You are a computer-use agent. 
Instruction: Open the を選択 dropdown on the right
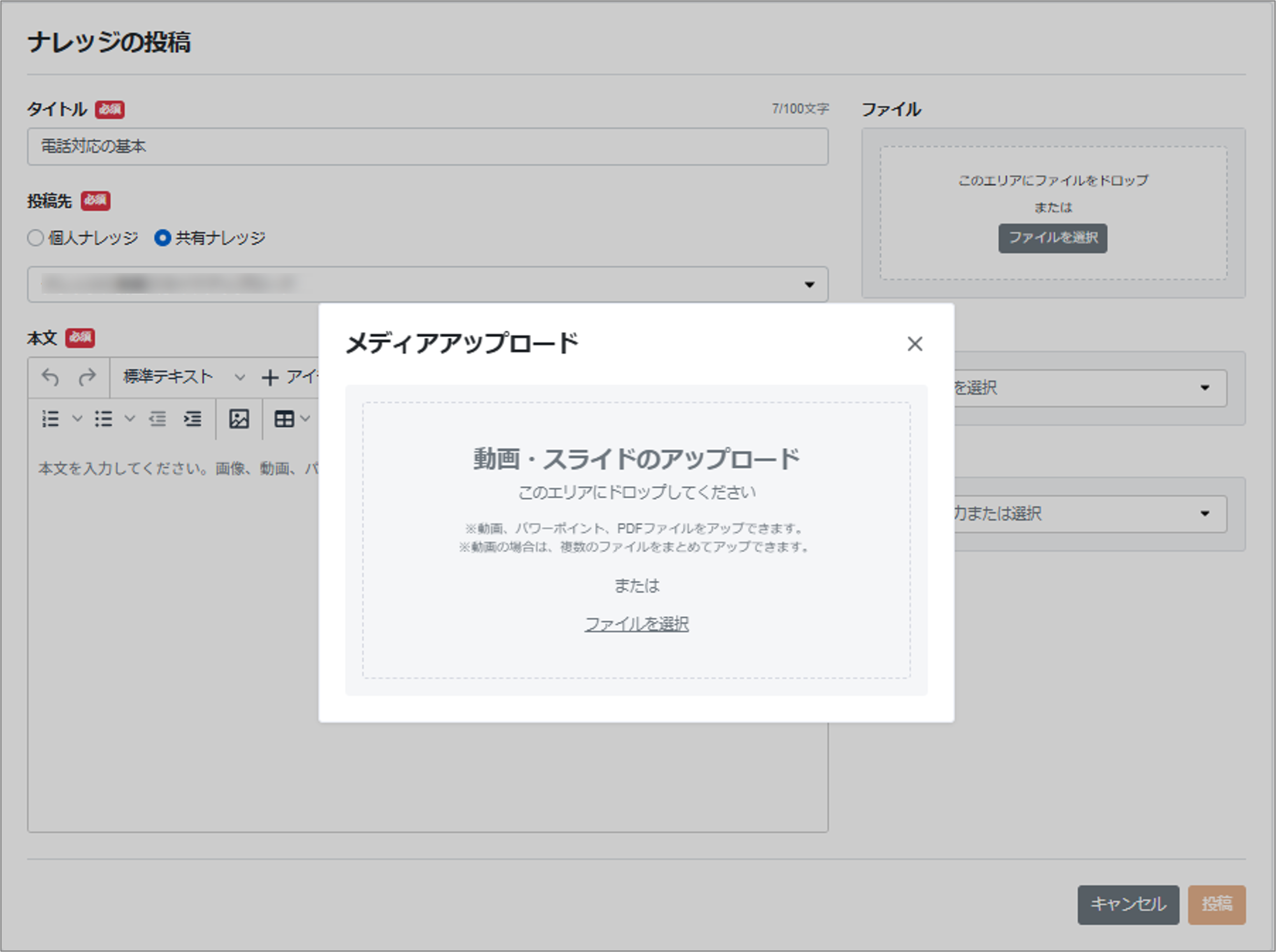tap(1204, 388)
